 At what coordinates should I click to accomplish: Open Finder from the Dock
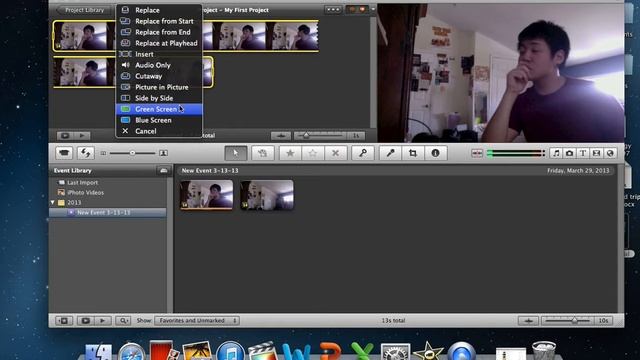point(98,353)
